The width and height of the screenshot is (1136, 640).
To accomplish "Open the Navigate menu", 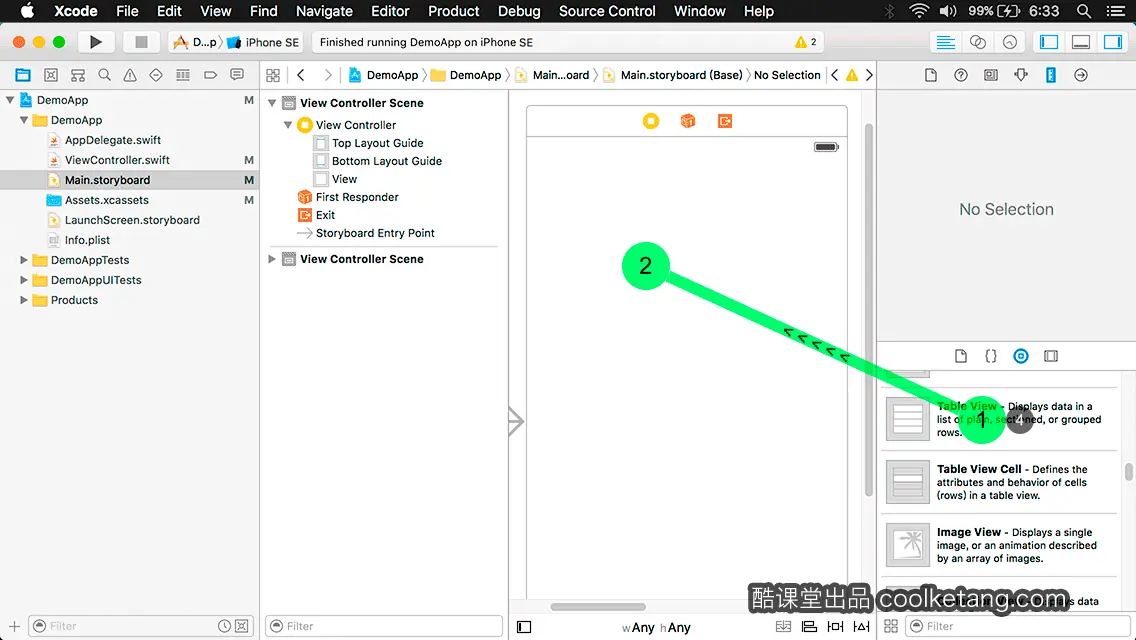I will click(324, 11).
